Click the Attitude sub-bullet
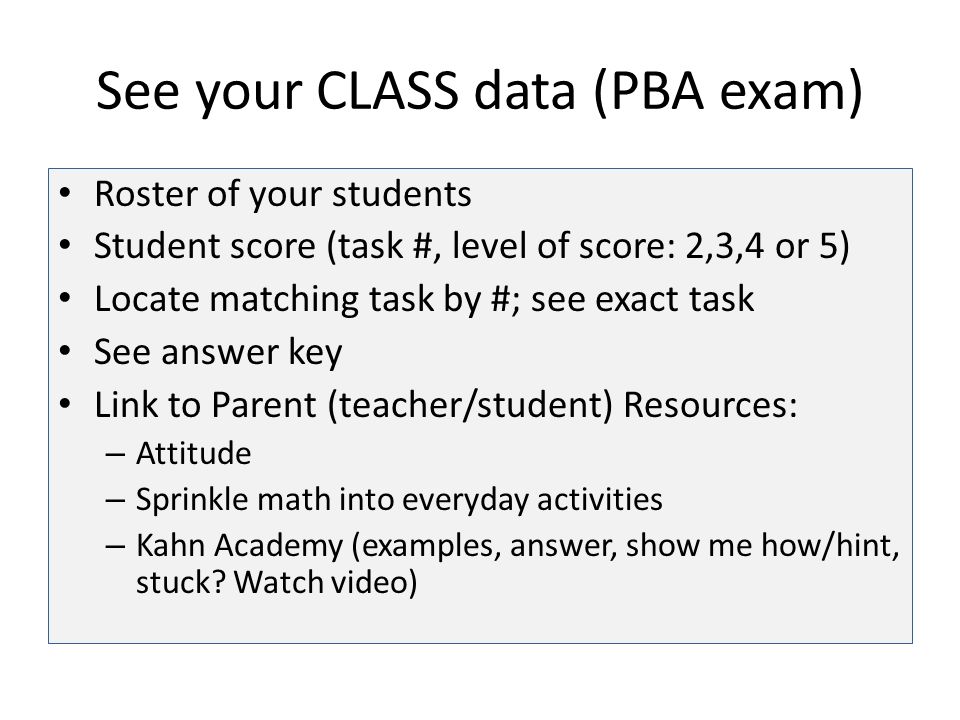Image resolution: width=960 pixels, height=720 pixels. [193, 454]
